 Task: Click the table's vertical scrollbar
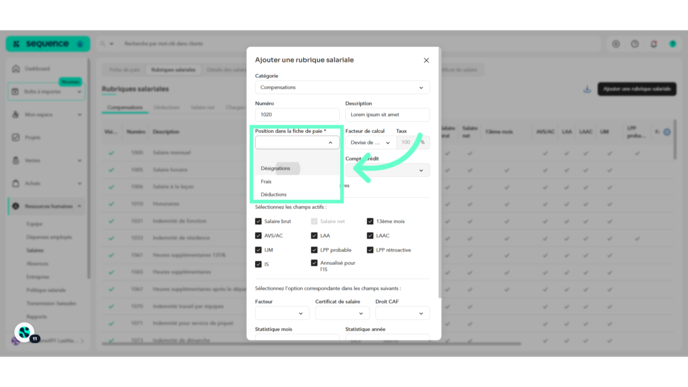tap(675, 140)
